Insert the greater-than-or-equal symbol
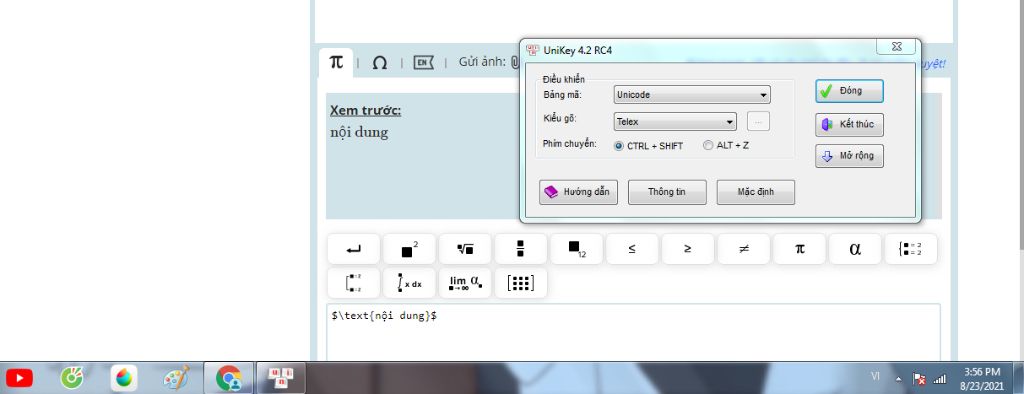1024x394 pixels. 688,249
